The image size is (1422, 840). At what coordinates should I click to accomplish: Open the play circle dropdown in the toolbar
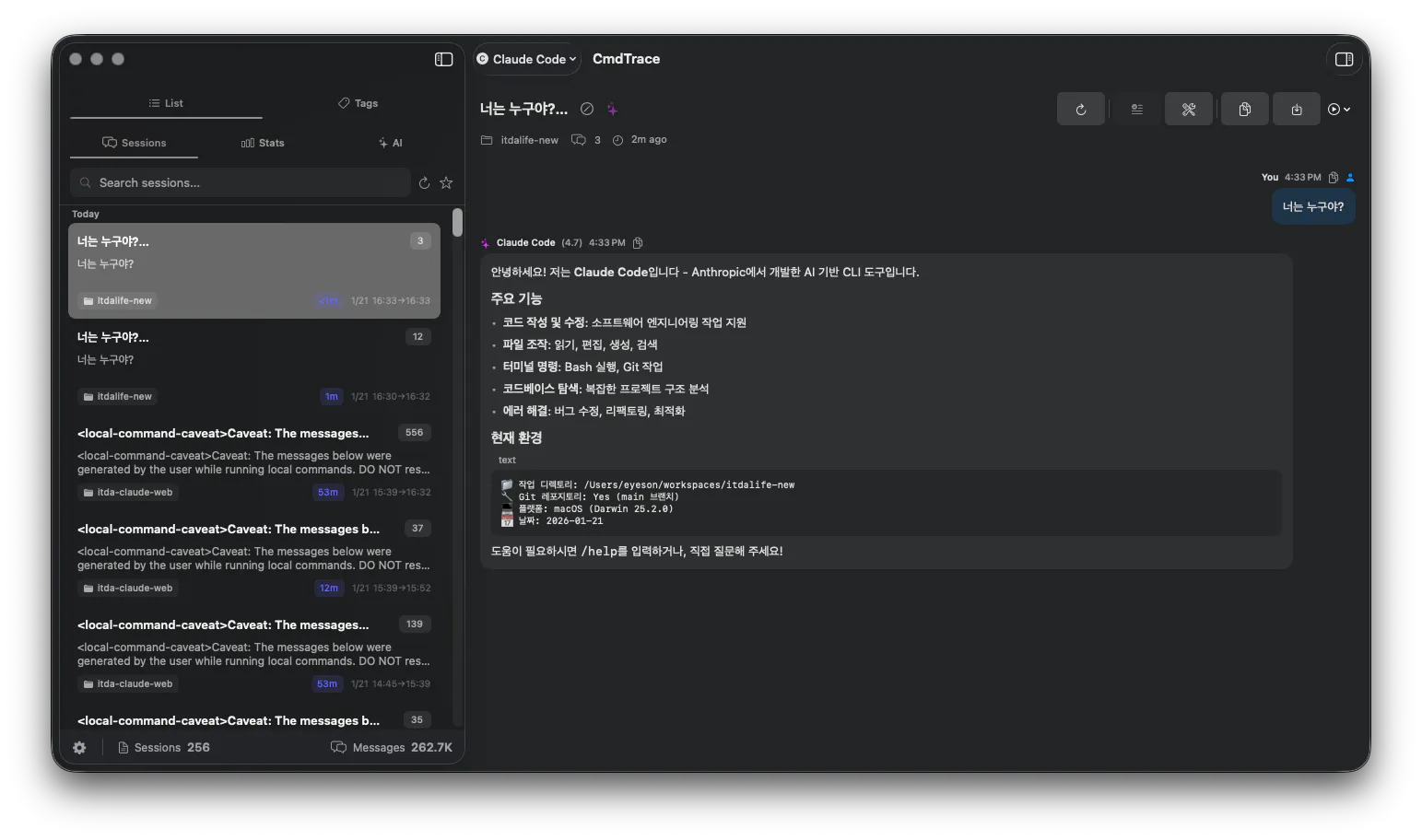[x=1339, y=110]
